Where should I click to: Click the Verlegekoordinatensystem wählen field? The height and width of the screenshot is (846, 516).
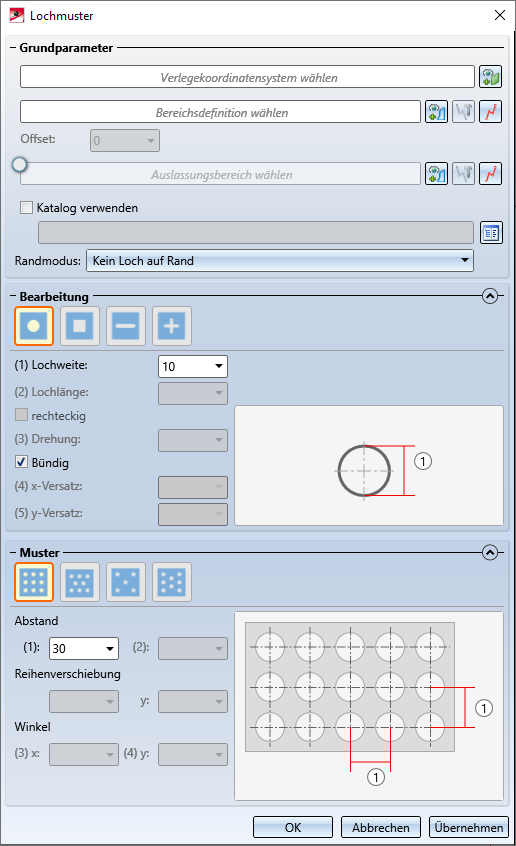coord(247,77)
